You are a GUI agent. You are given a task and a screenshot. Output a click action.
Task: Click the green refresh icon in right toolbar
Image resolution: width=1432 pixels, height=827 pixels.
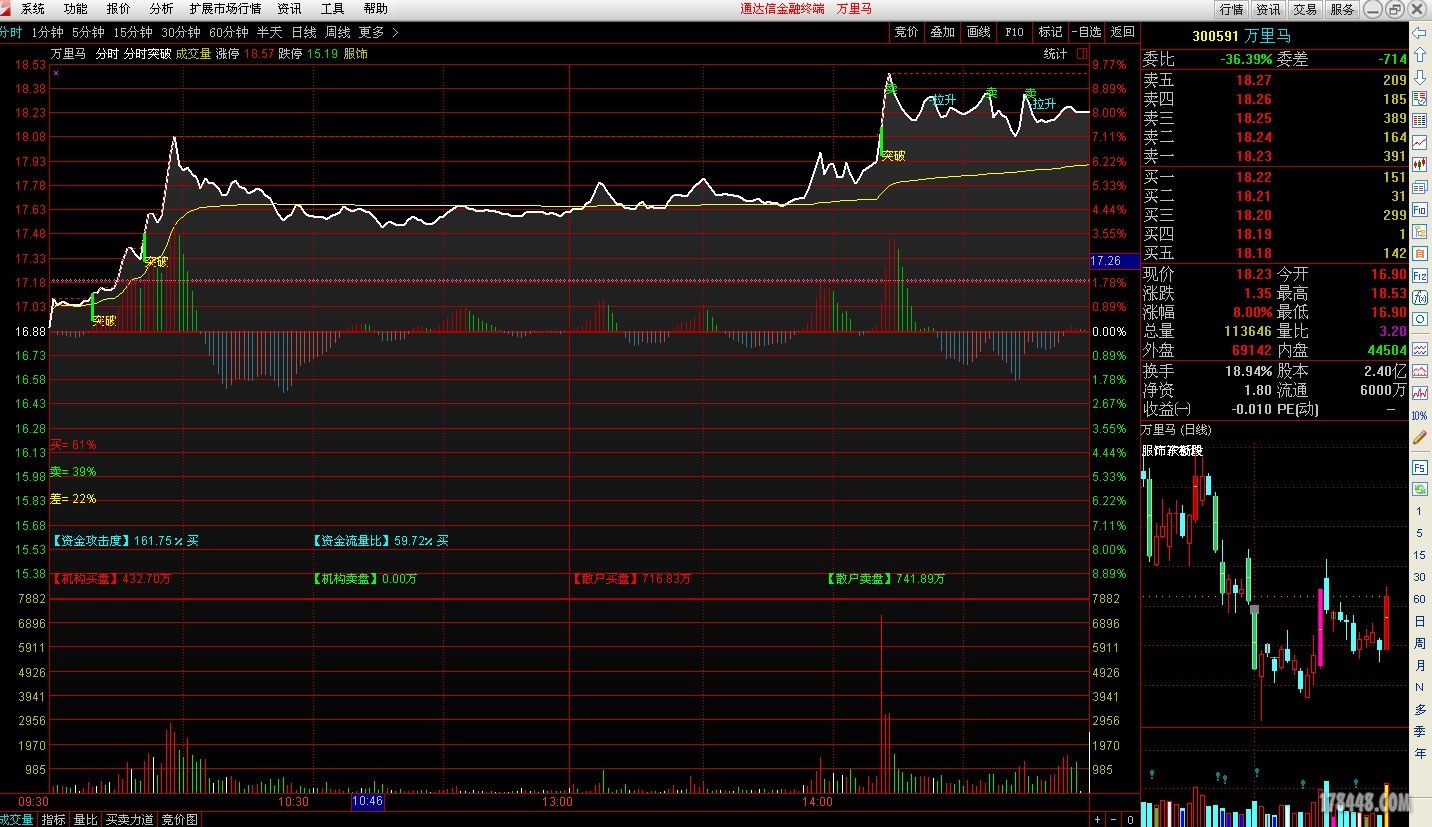point(1419,488)
